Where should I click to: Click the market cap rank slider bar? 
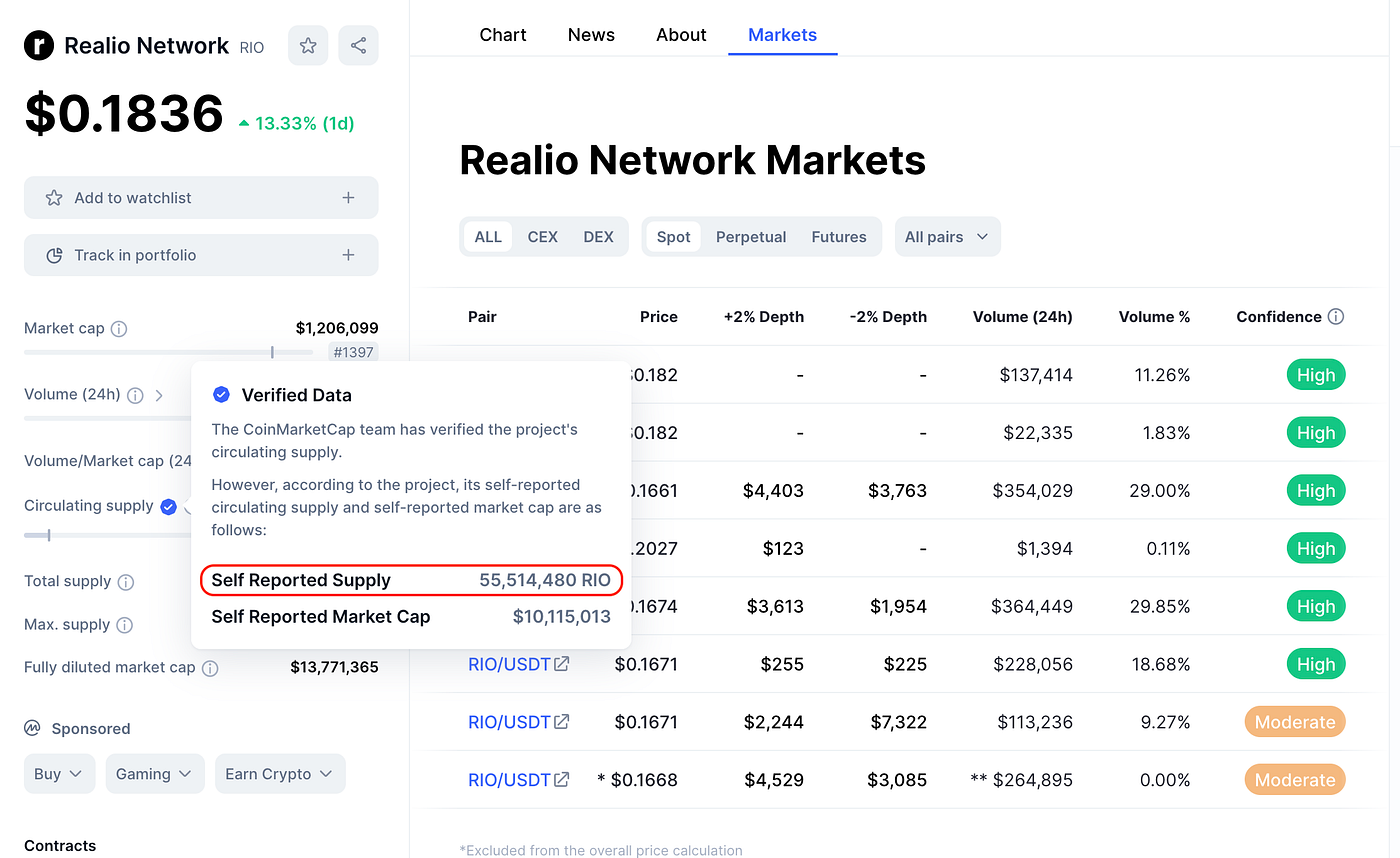tap(169, 352)
